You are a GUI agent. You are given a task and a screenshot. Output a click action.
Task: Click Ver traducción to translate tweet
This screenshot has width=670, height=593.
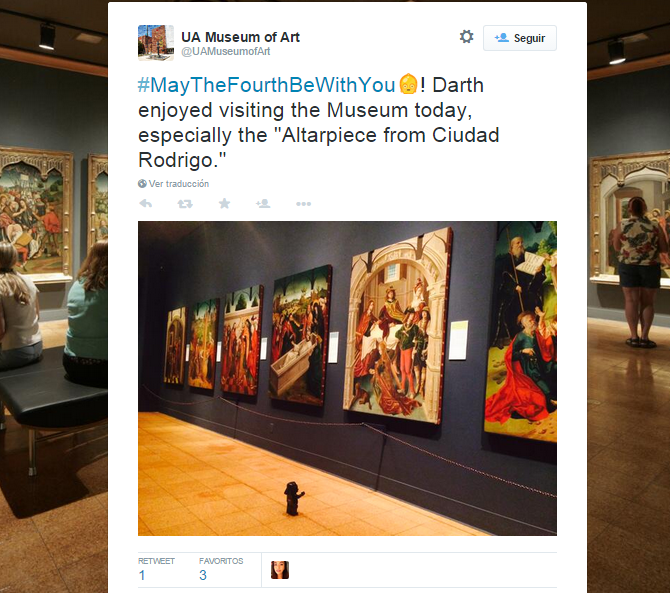tap(179, 184)
